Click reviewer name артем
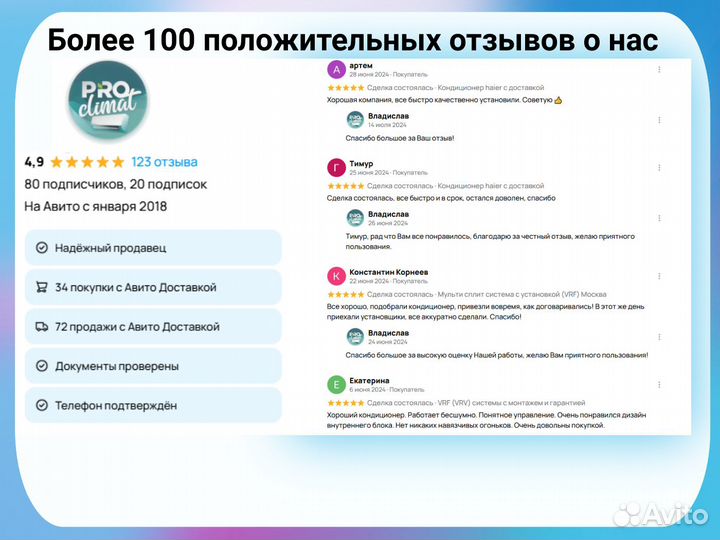 click(x=361, y=66)
